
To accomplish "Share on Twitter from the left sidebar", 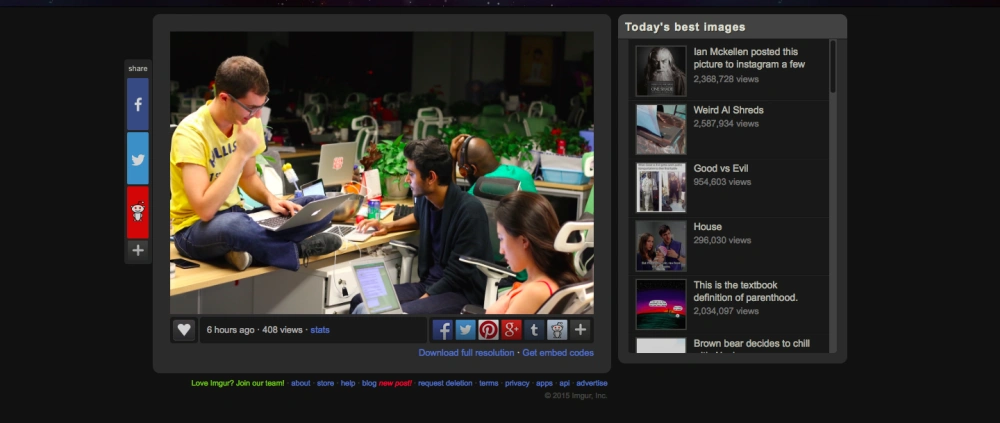I will tap(138, 159).
